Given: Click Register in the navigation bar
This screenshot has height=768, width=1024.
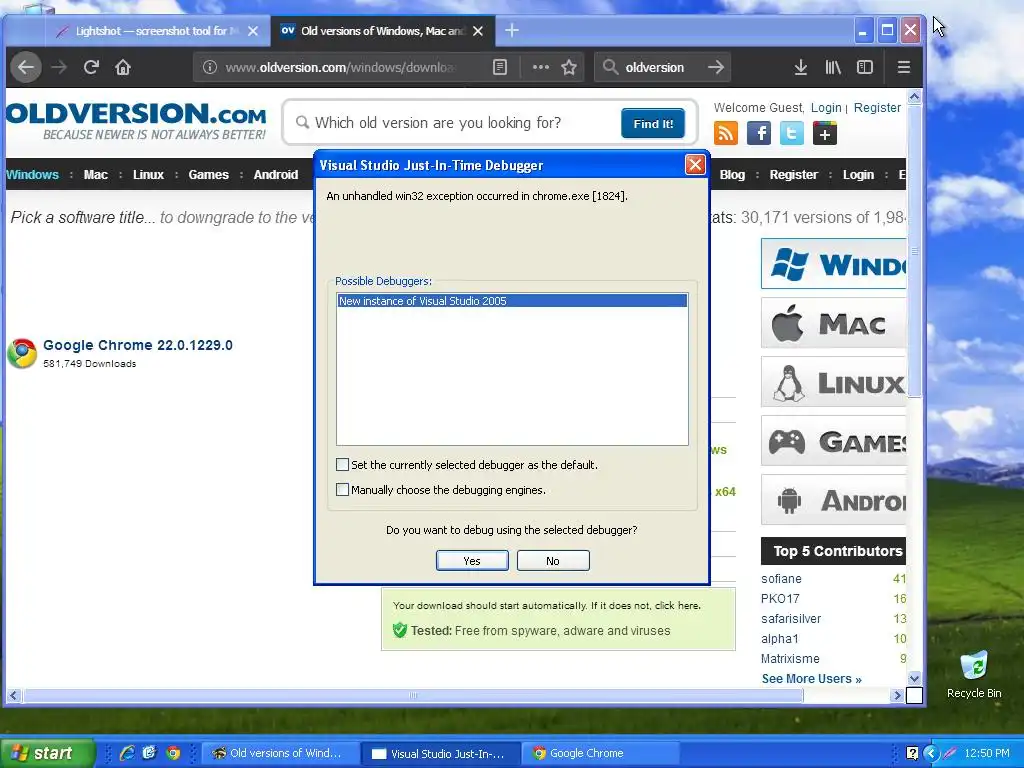Looking at the screenshot, I should [x=793, y=174].
